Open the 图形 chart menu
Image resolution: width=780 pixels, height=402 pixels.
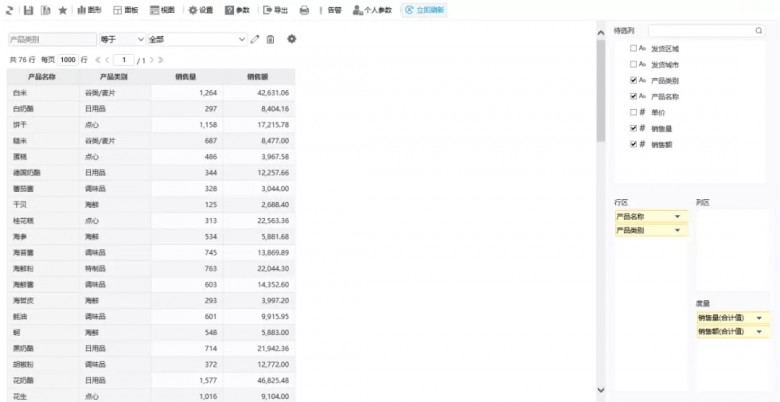(x=89, y=10)
